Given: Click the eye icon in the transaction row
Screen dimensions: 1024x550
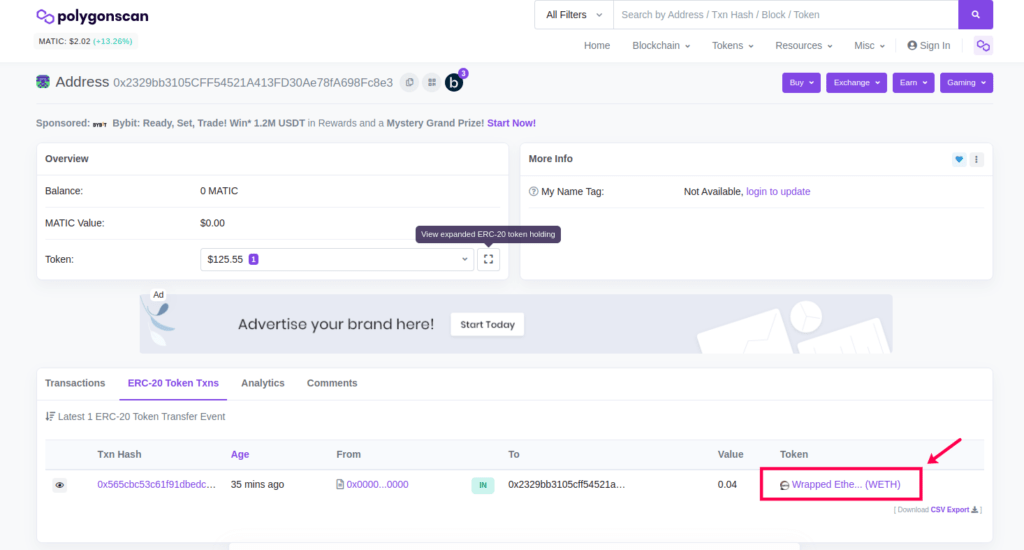Looking at the screenshot, I should pyautogui.click(x=59, y=485).
